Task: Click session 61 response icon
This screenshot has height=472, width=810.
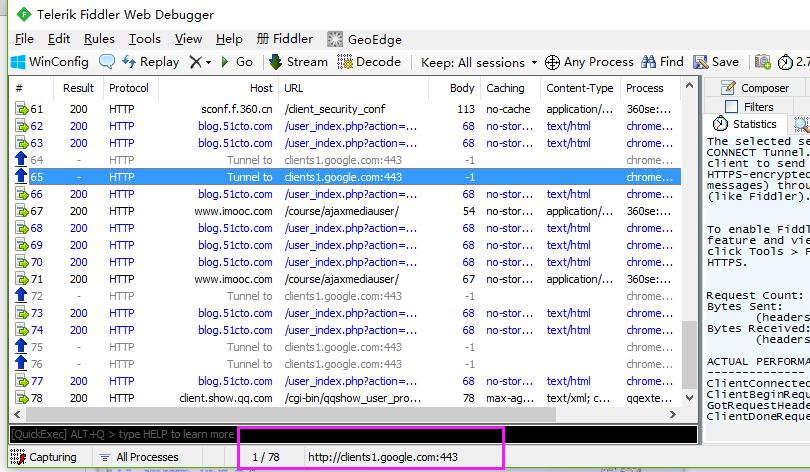Action: click(x=22, y=109)
